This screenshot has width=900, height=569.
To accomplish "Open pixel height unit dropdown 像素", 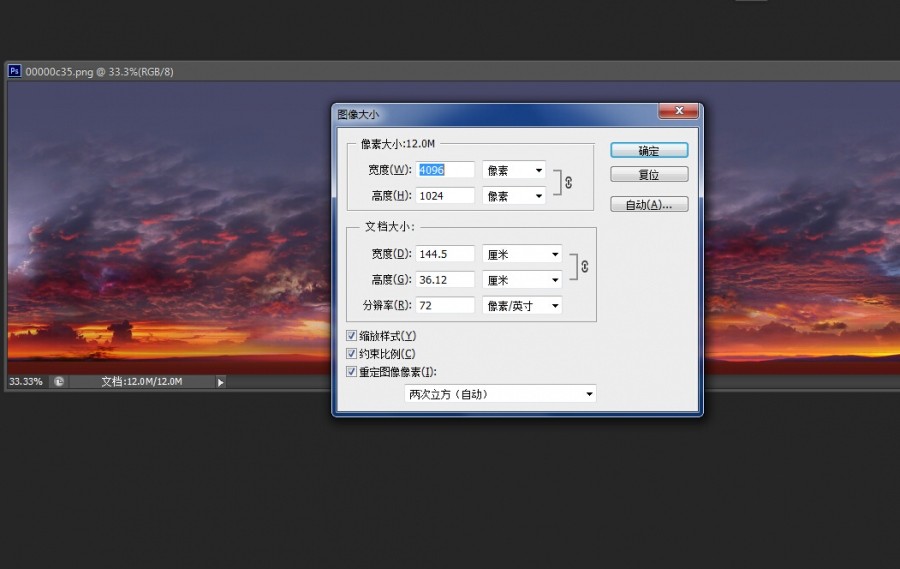I will (x=514, y=196).
